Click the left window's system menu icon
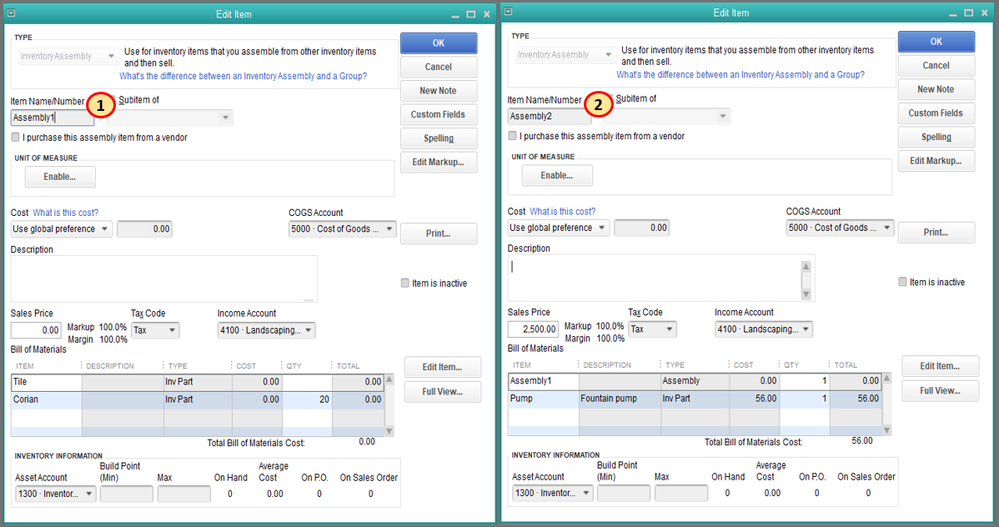Image resolution: width=999 pixels, height=527 pixels. (x=10, y=13)
